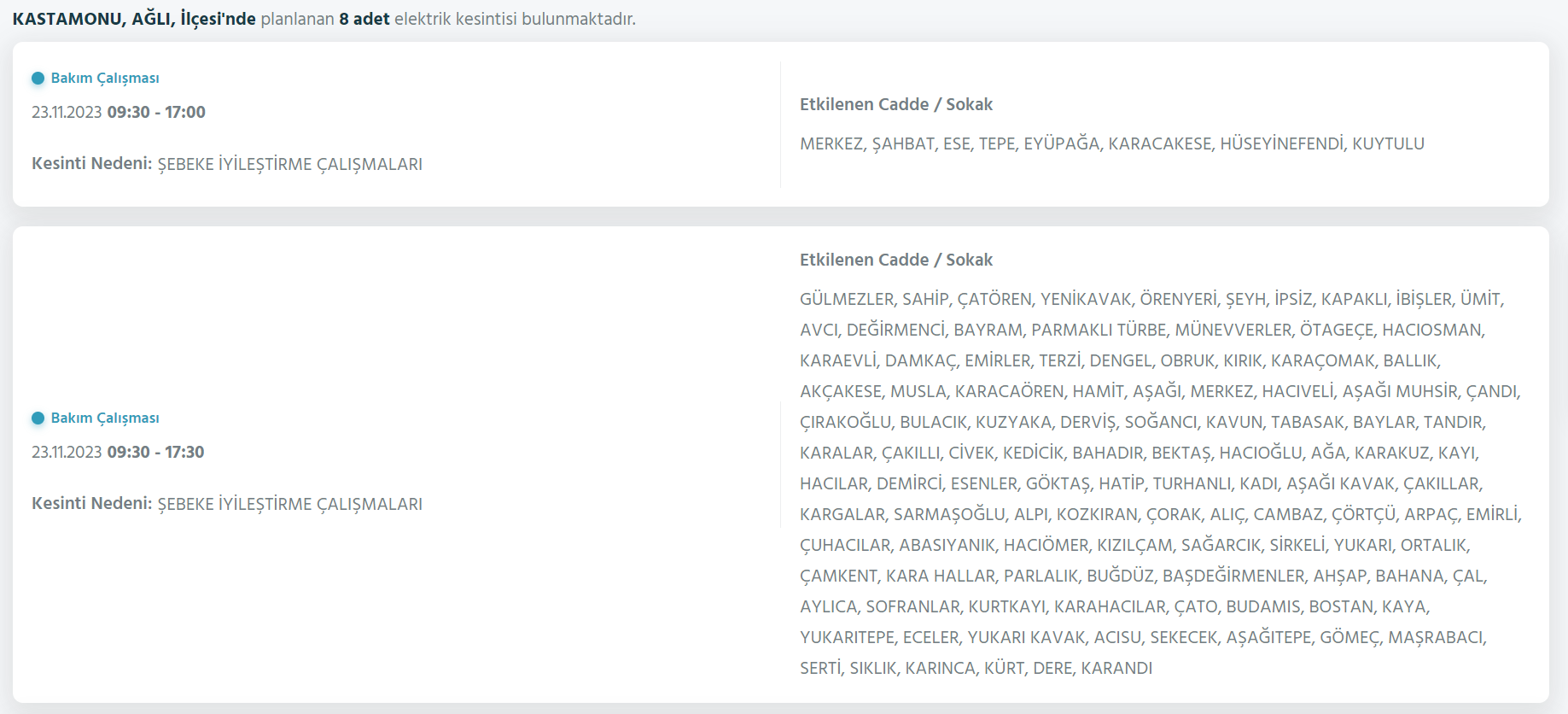The width and height of the screenshot is (1568, 714).
Task: Click the '8 adet' outage count
Action: (x=364, y=19)
